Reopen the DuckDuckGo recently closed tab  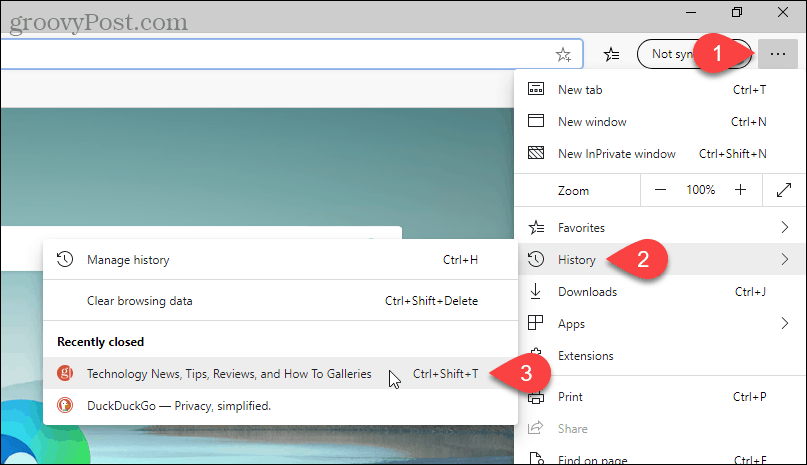pyautogui.click(x=179, y=406)
